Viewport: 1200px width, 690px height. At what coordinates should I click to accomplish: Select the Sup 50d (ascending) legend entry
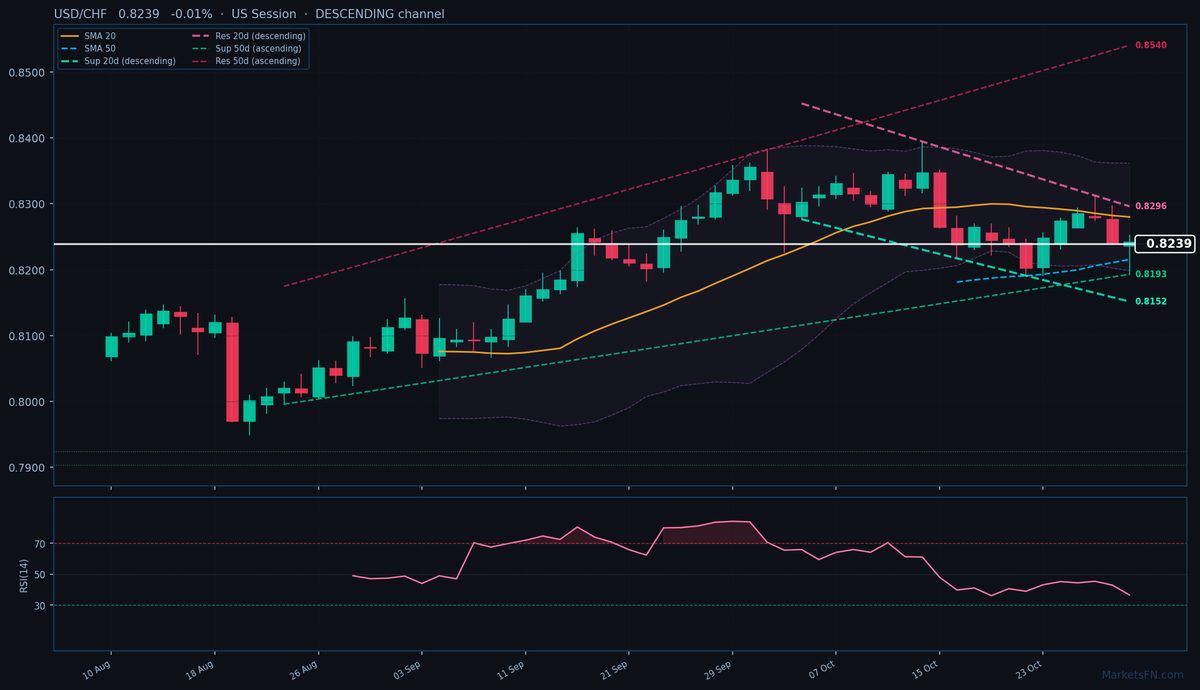(x=246, y=48)
